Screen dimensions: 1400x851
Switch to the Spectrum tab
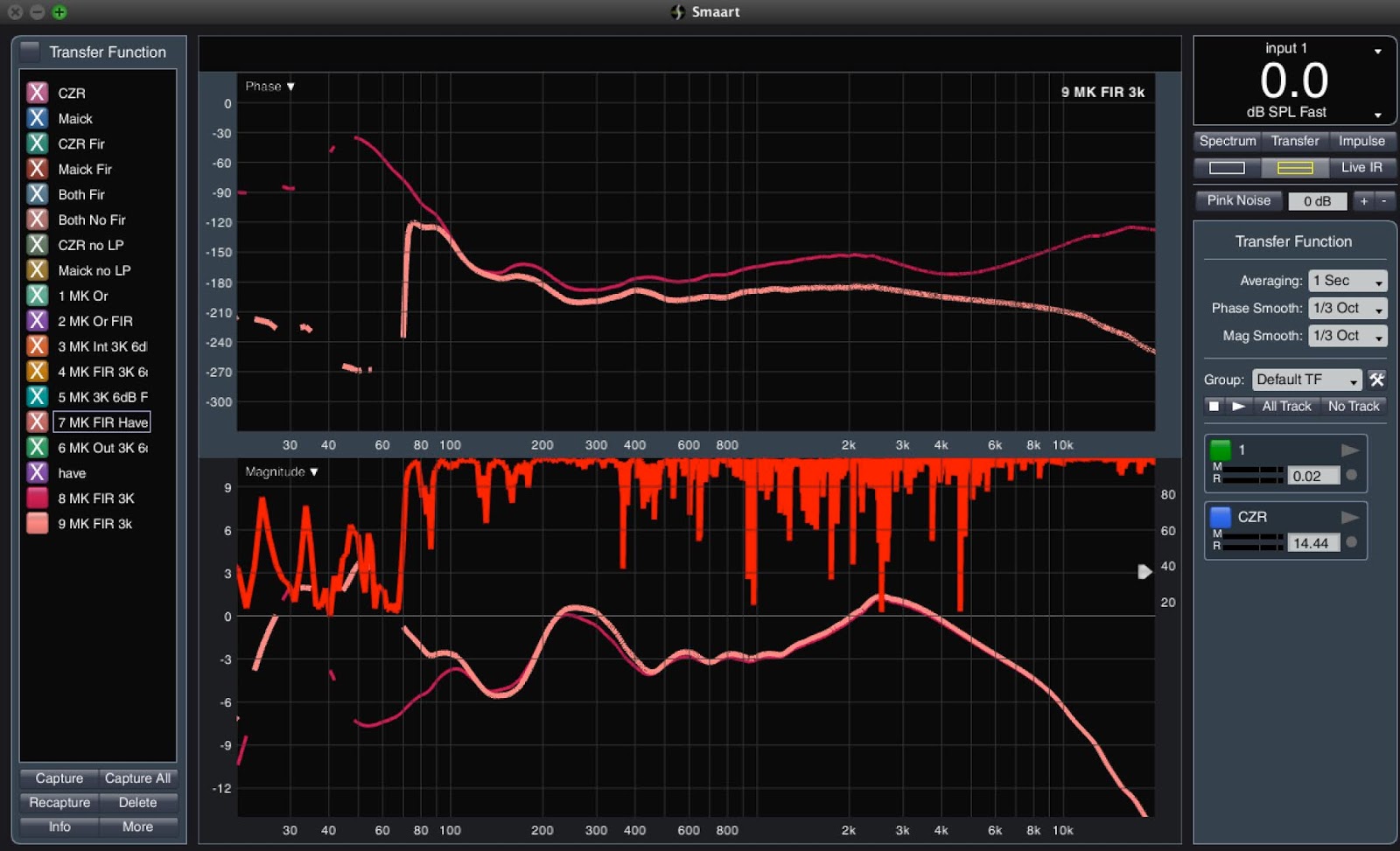coord(1227,141)
